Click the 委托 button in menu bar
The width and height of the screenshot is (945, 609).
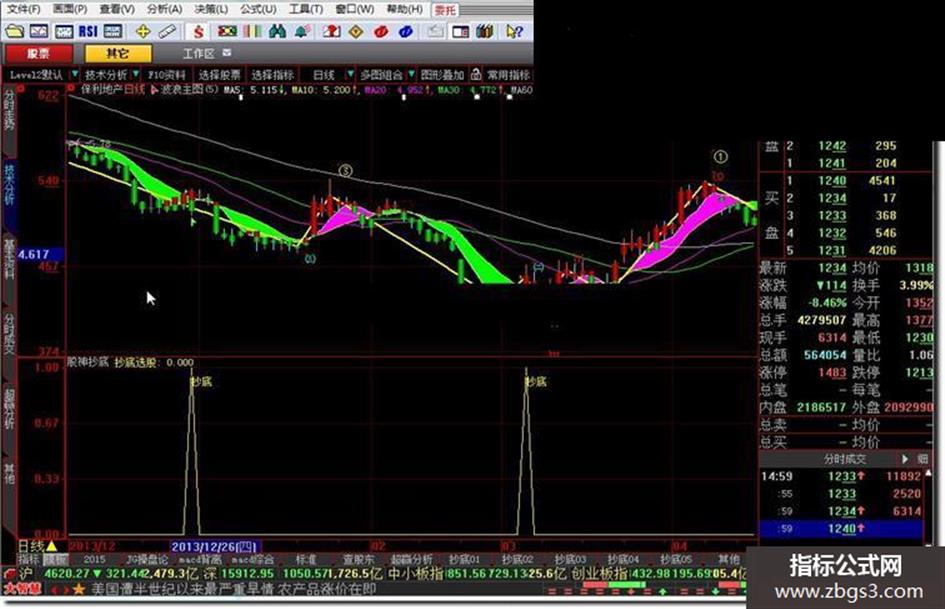[445, 10]
